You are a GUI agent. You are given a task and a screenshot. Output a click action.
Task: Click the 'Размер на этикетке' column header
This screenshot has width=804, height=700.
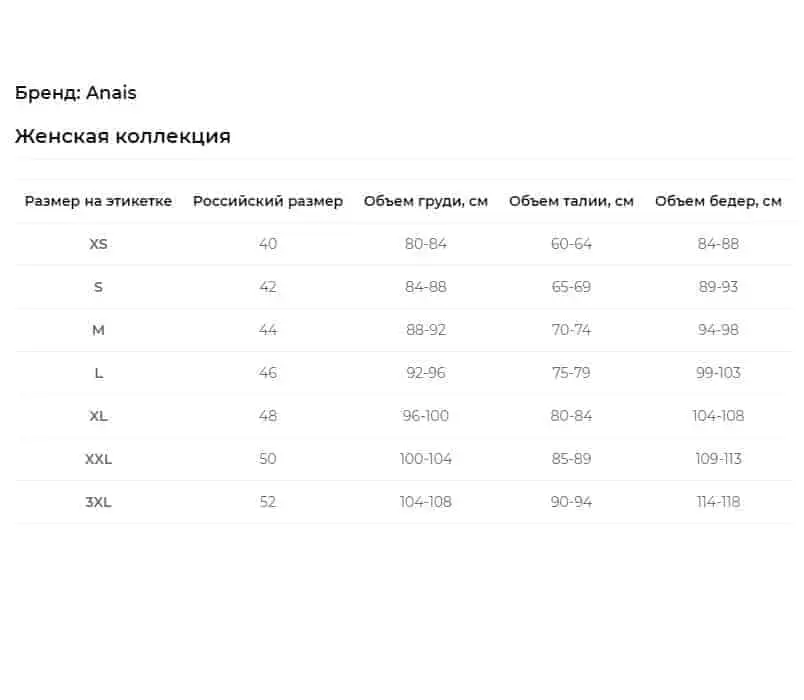pyautogui.click(x=98, y=201)
